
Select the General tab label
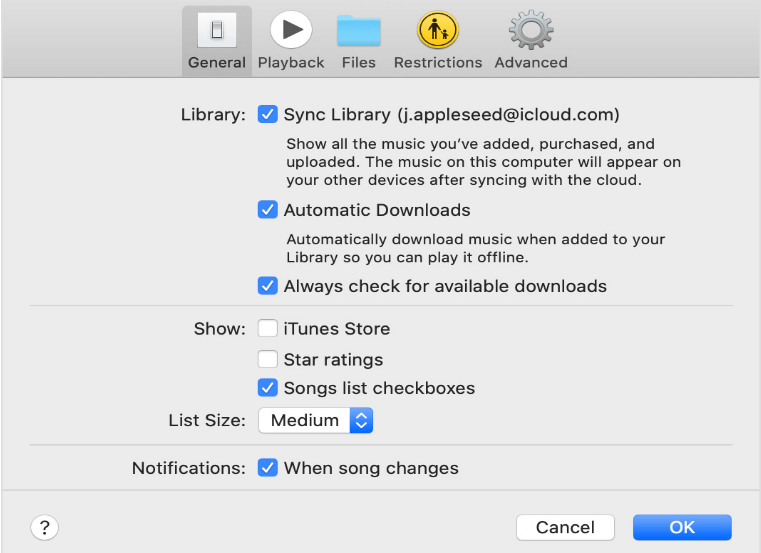click(x=217, y=63)
